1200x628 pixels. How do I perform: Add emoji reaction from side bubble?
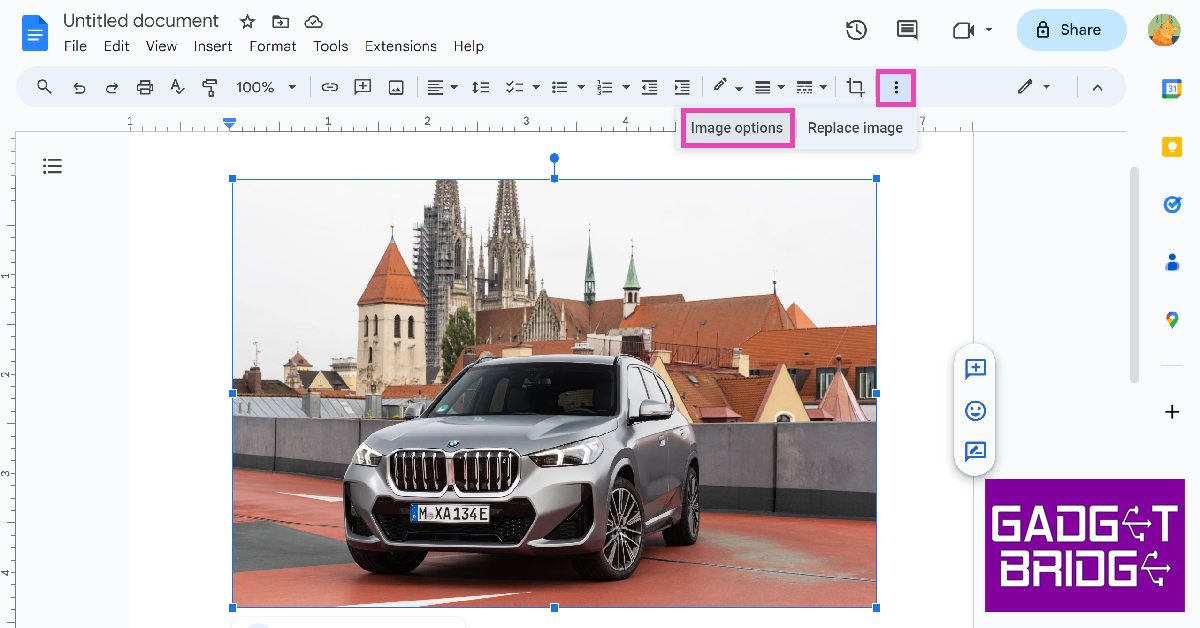(x=975, y=410)
